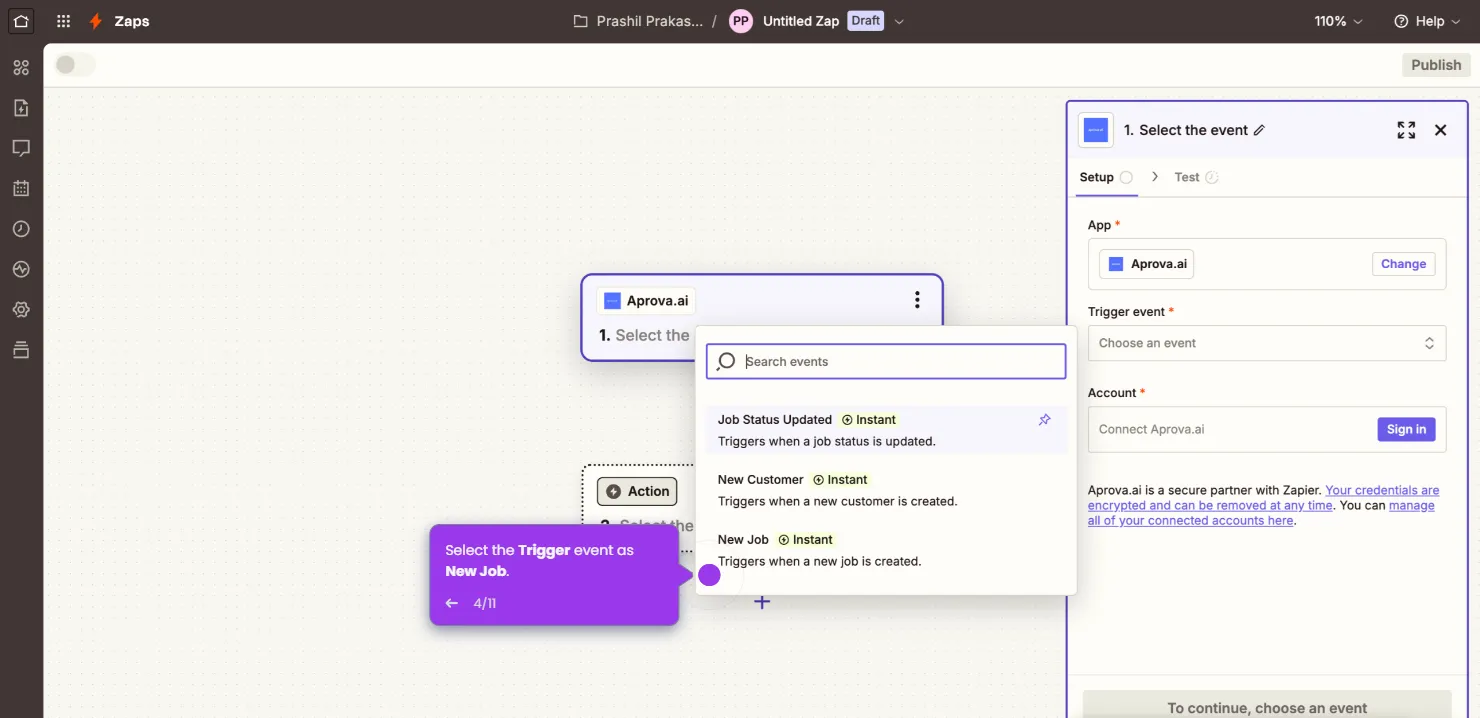
Task: Open the messages sidebar icon
Action: click(21, 147)
